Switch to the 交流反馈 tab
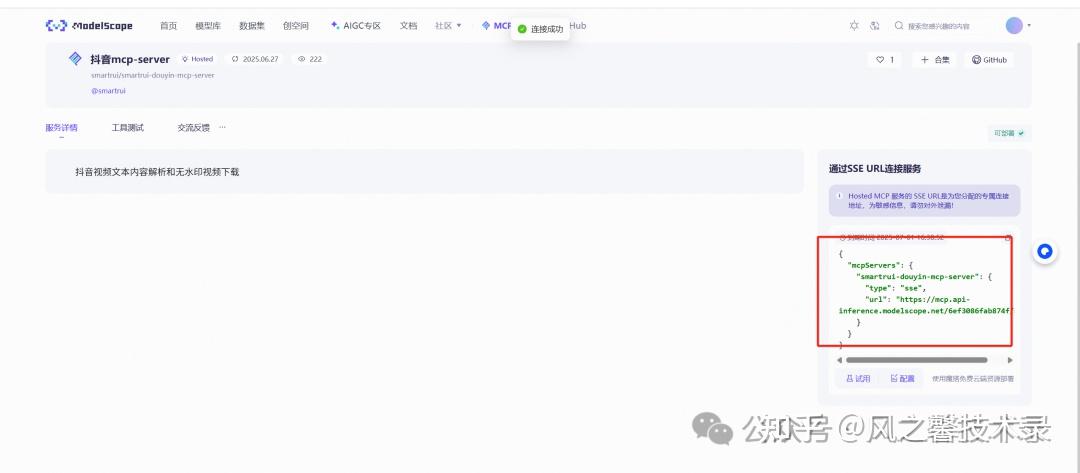Image resolution: width=1080 pixels, height=473 pixels. pyautogui.click(x=194, y=128)
